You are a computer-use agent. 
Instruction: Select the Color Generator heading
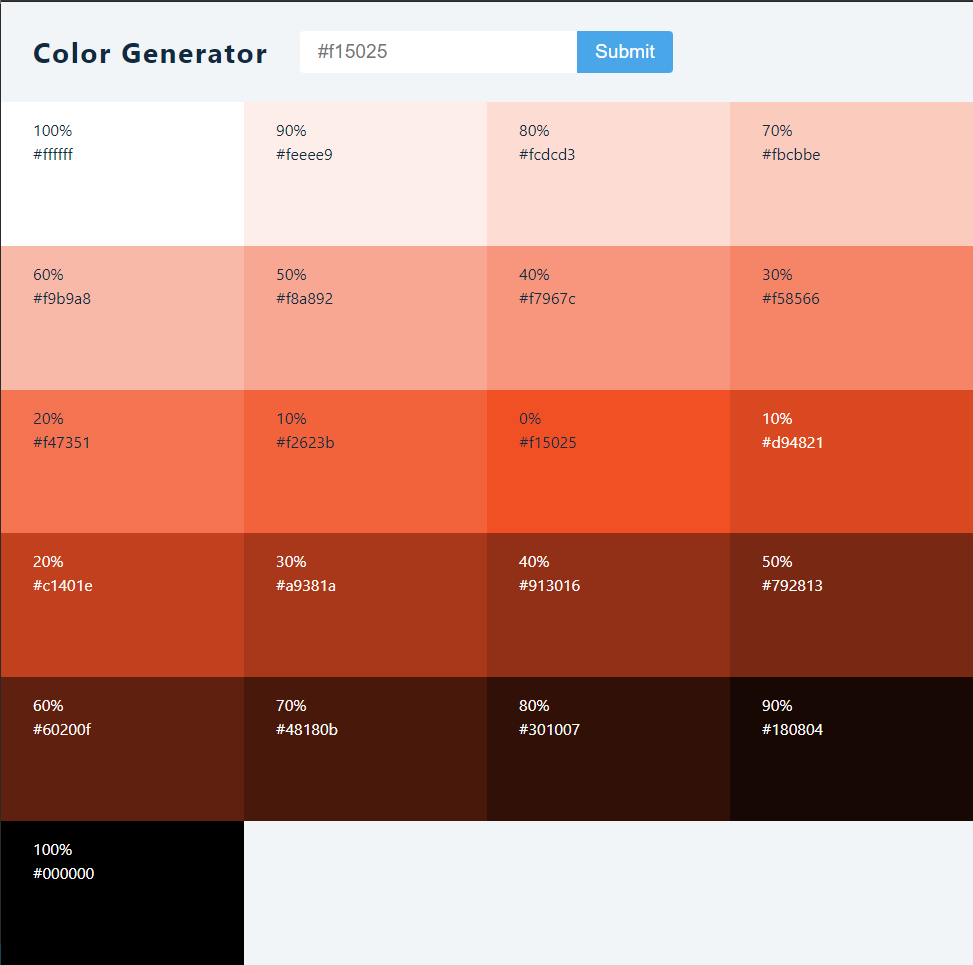(150, 53)
